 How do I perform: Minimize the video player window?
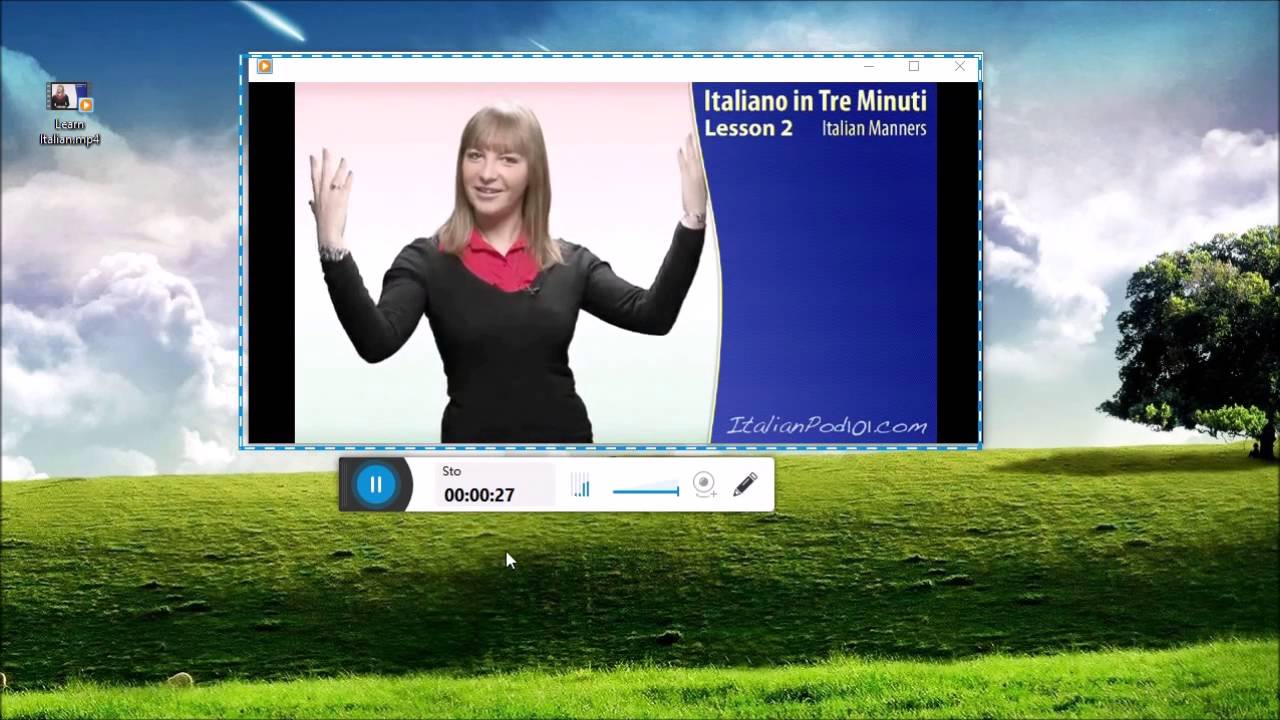pyautogui.click(x=869, y=66)
